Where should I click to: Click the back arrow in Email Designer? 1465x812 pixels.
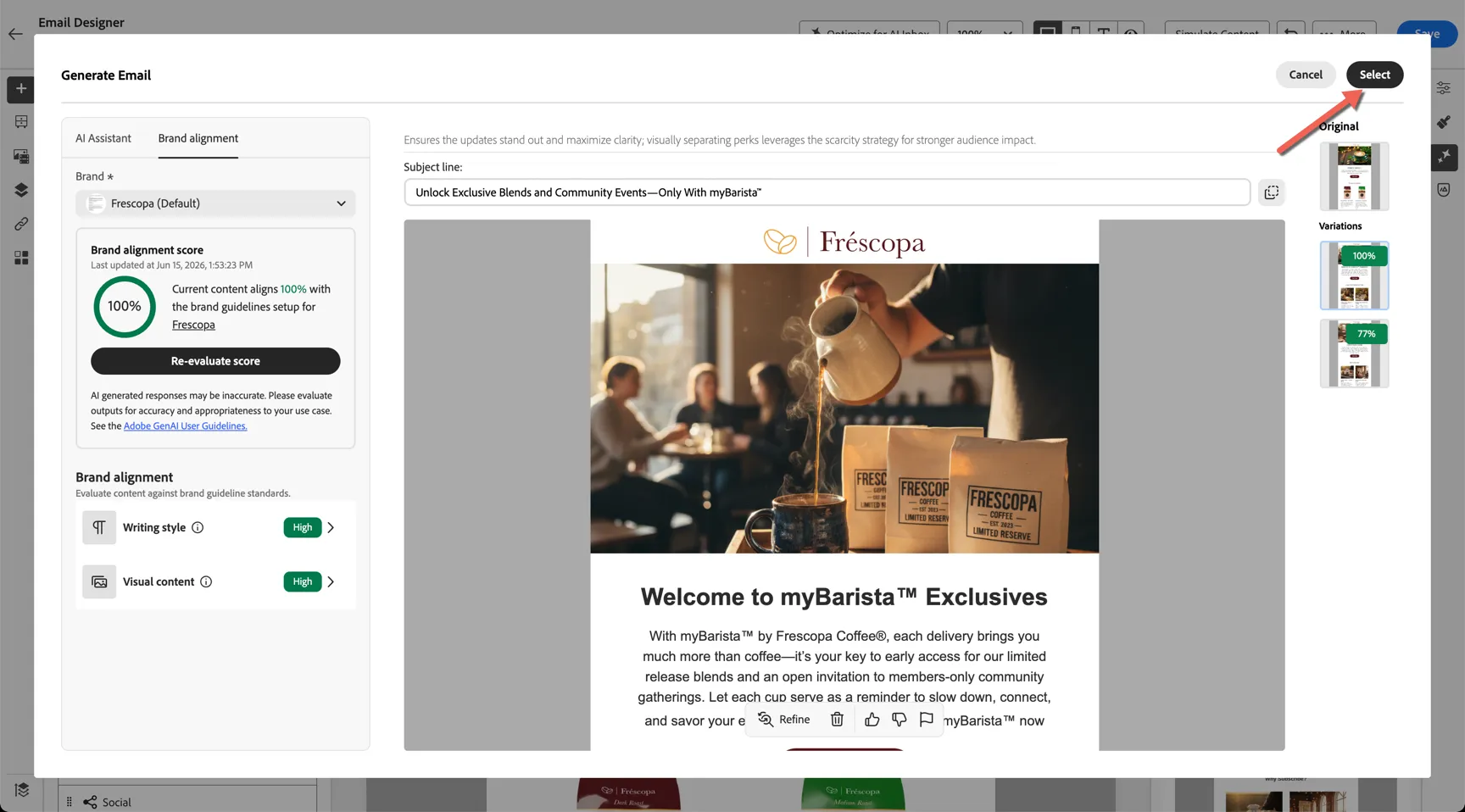click(15, 34)
